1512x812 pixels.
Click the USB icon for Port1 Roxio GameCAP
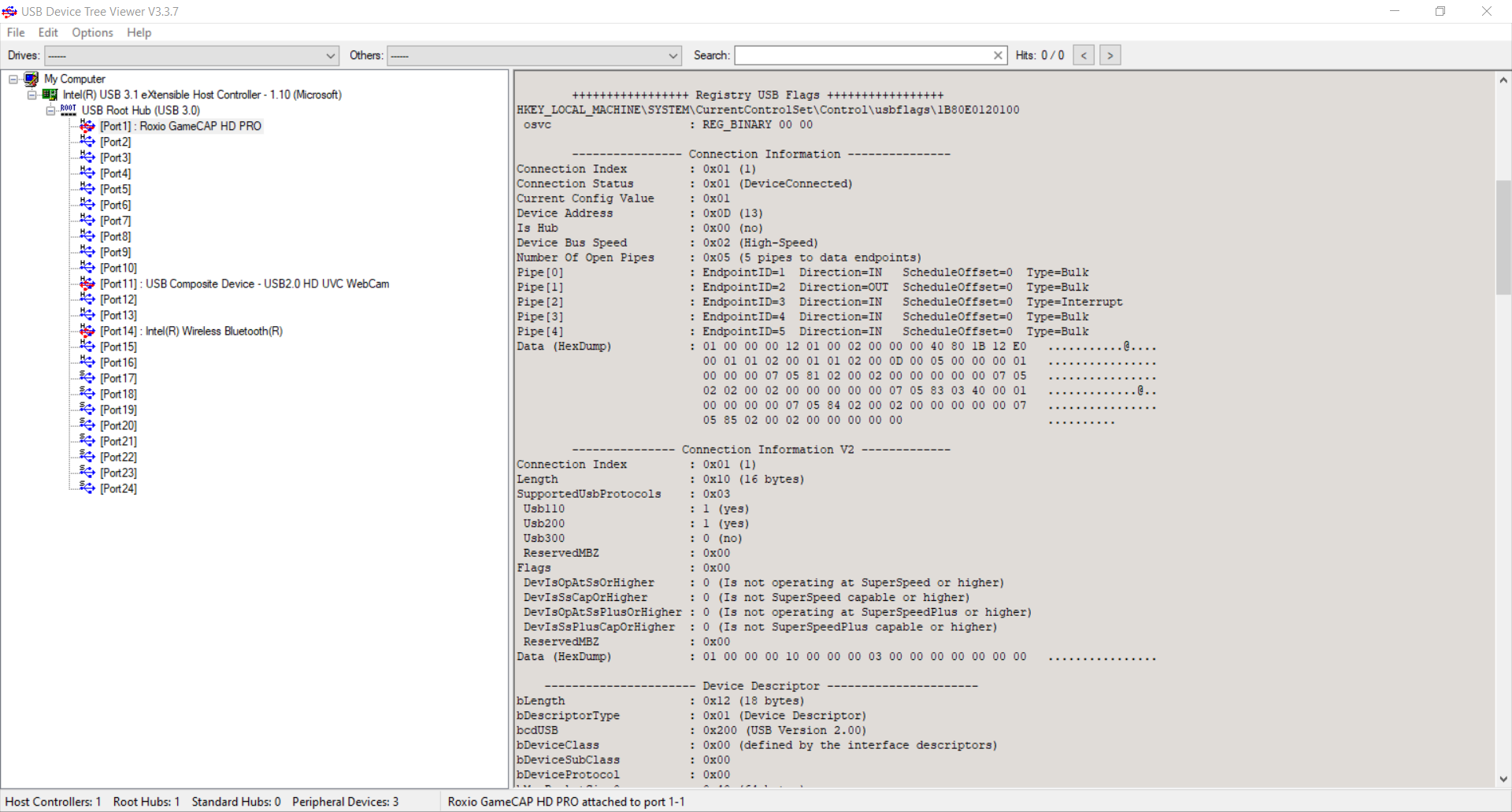[87, 126]
